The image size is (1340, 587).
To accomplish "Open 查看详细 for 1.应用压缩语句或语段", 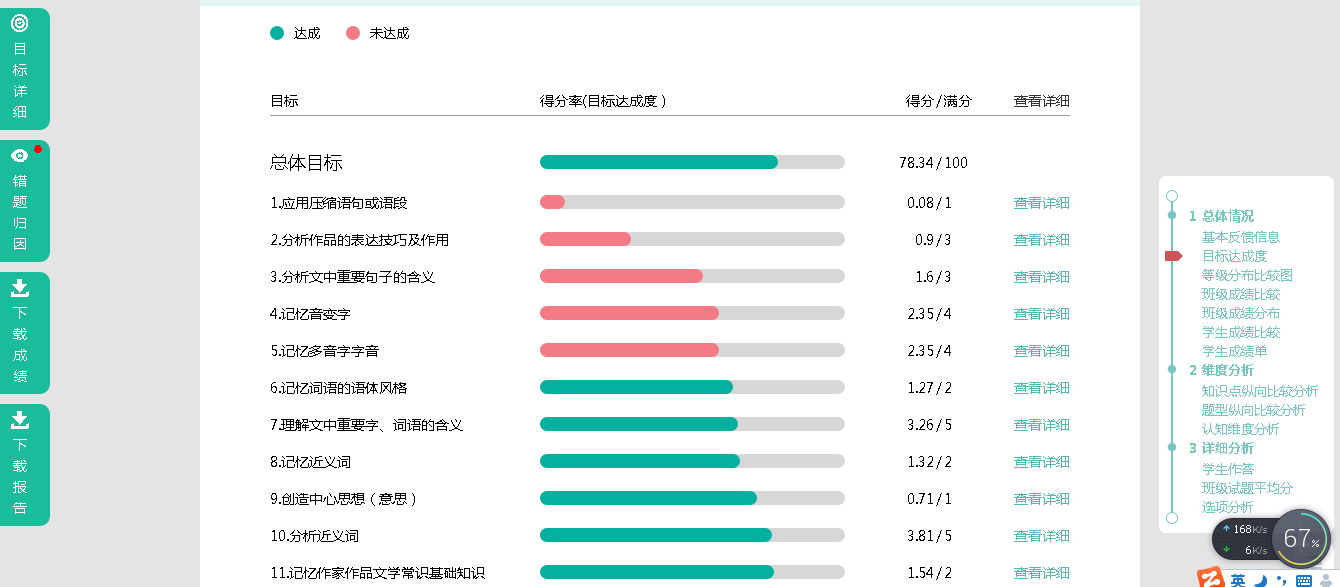I will (x=1041, y=203).
